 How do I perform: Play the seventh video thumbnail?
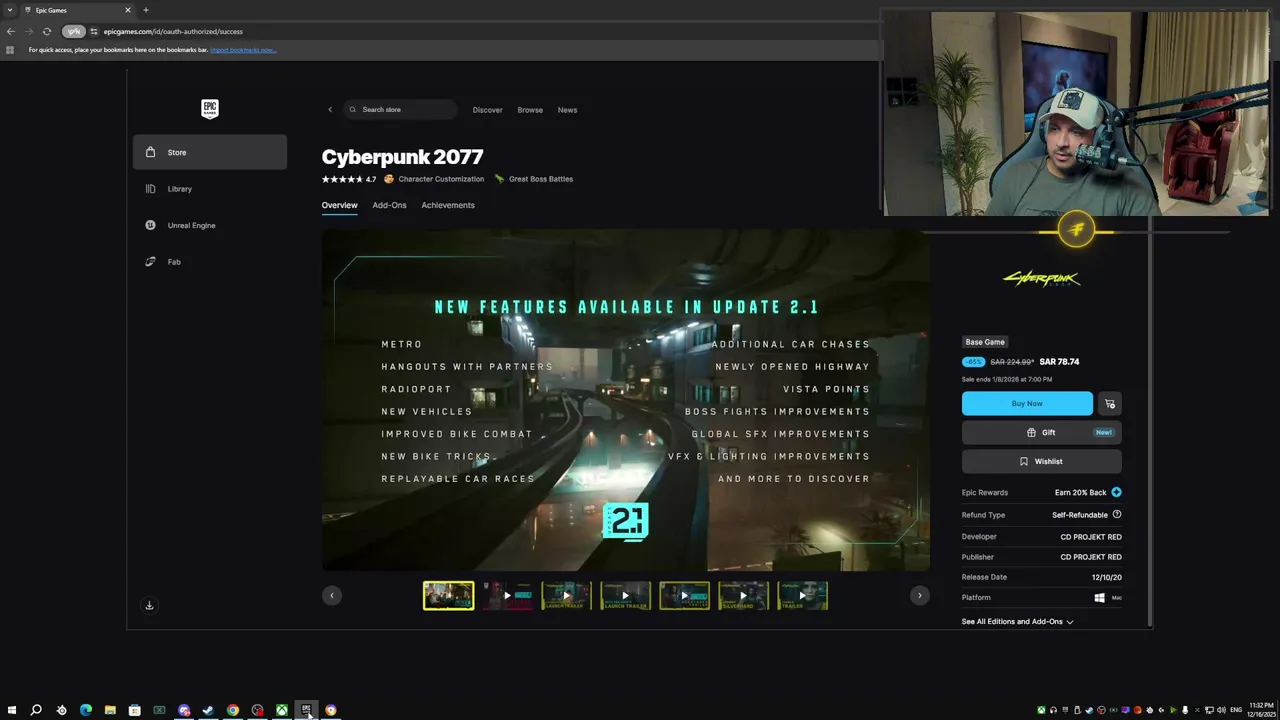pyautogui.click(x=802, y=596)
